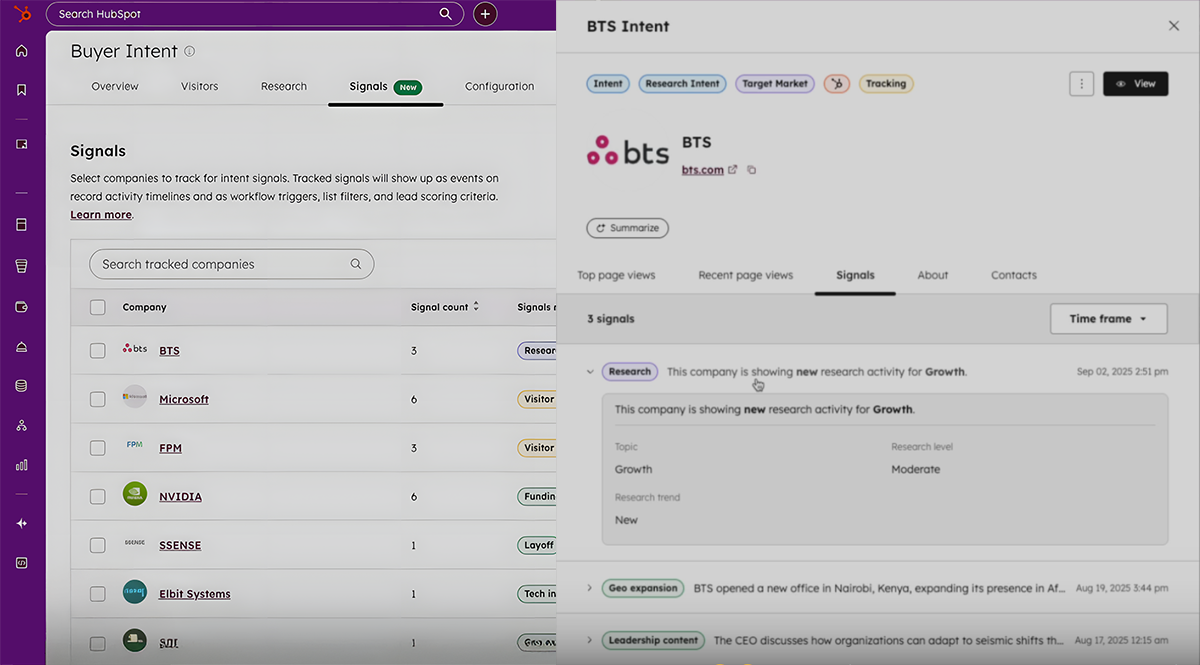Click the create (+) icon beside the search bar
Viewport: 1200px width, 665px height.
[x=485, y=14]
